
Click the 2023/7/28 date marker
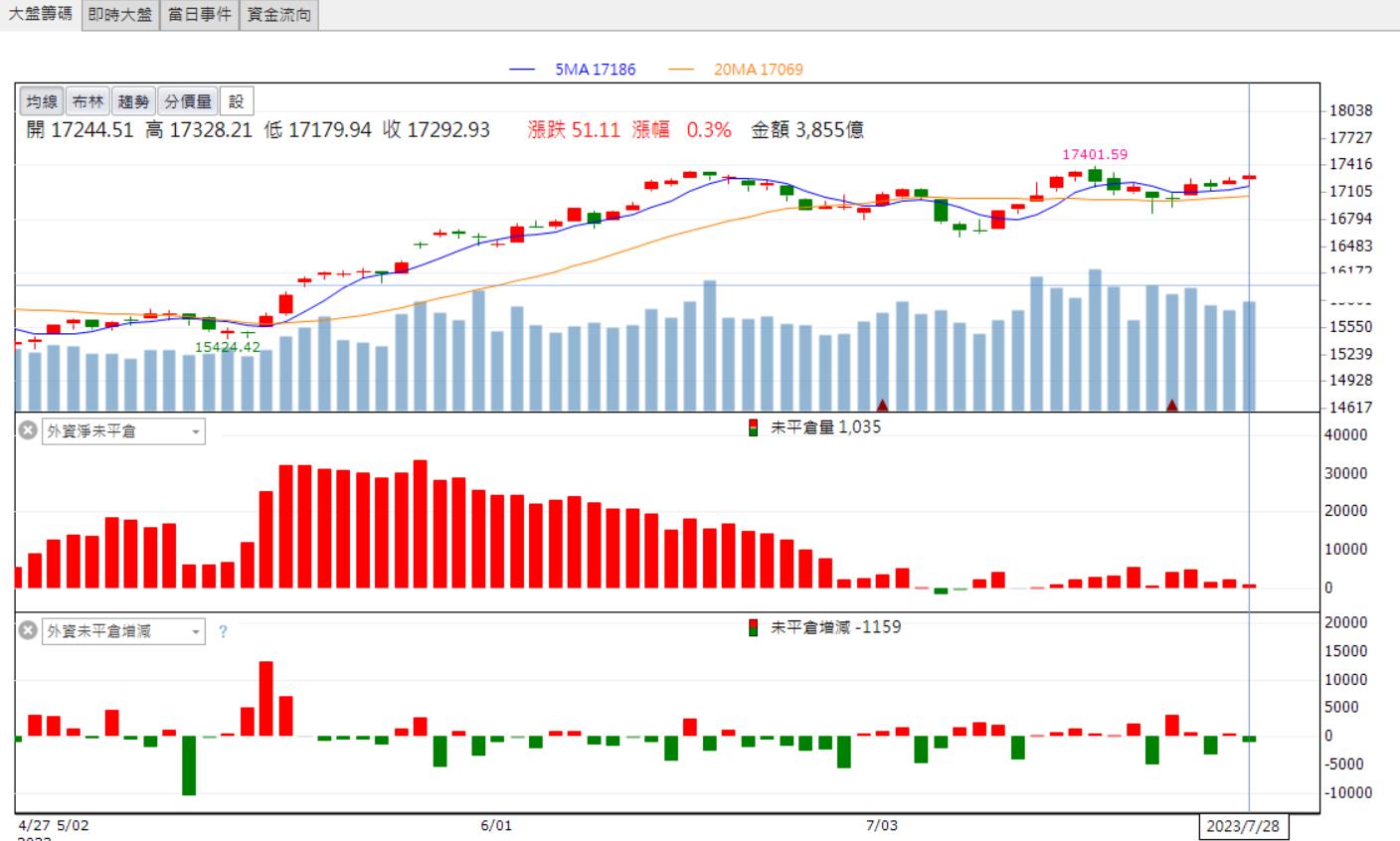click(x=1243, y=826)
